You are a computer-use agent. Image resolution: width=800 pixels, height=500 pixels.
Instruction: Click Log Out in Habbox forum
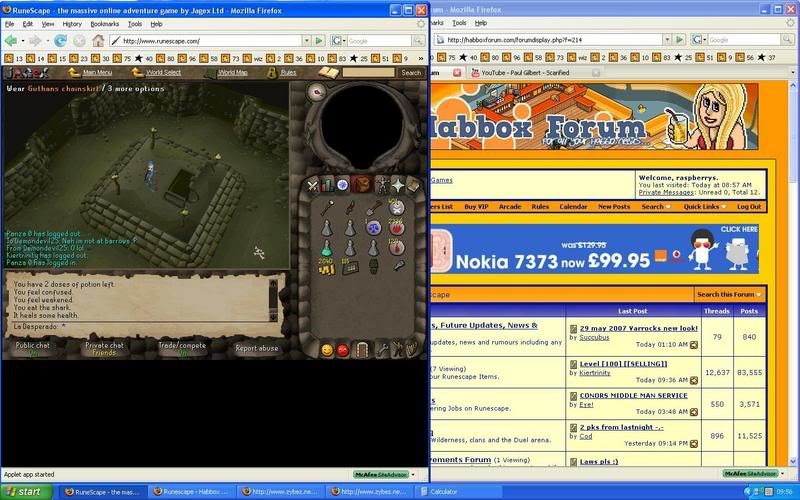click(748, 207)
